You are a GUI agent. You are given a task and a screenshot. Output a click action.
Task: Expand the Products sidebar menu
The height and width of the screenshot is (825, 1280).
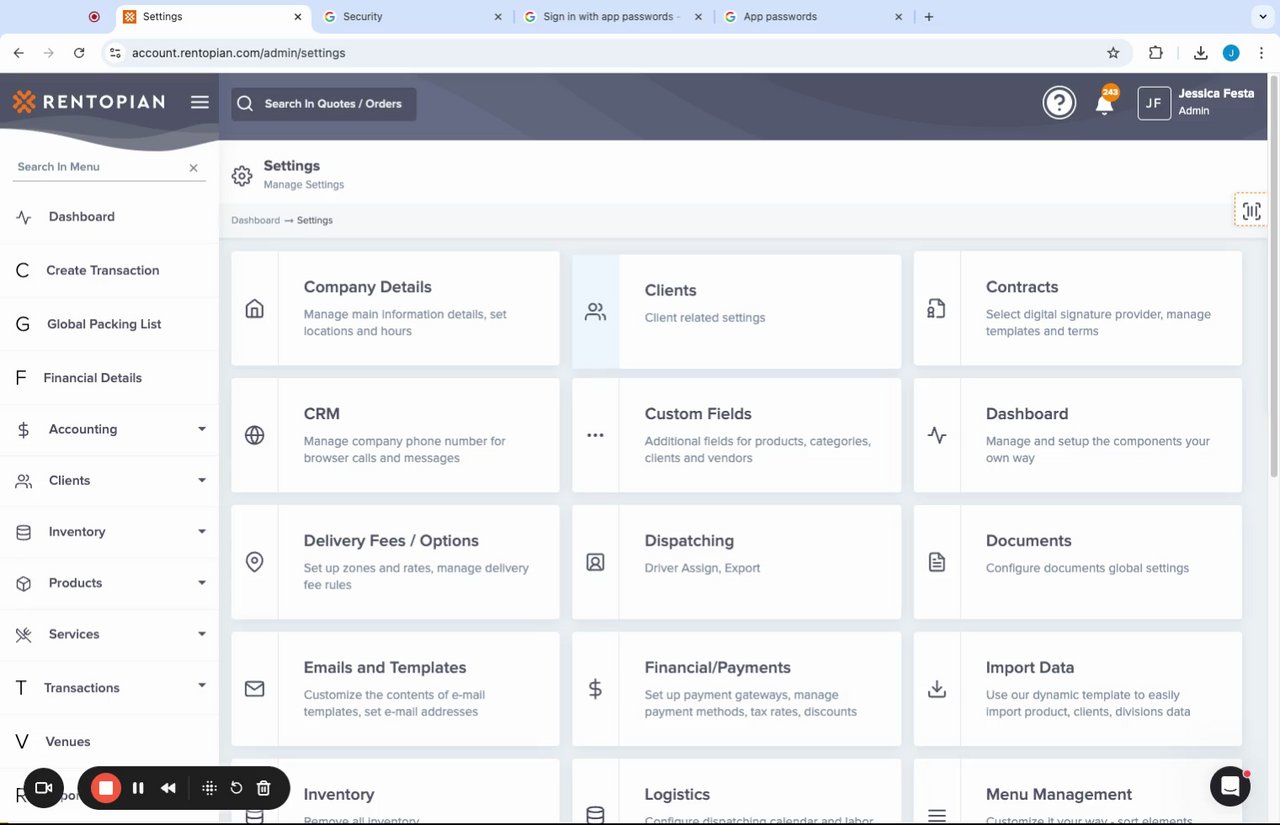tap(109, 583)
